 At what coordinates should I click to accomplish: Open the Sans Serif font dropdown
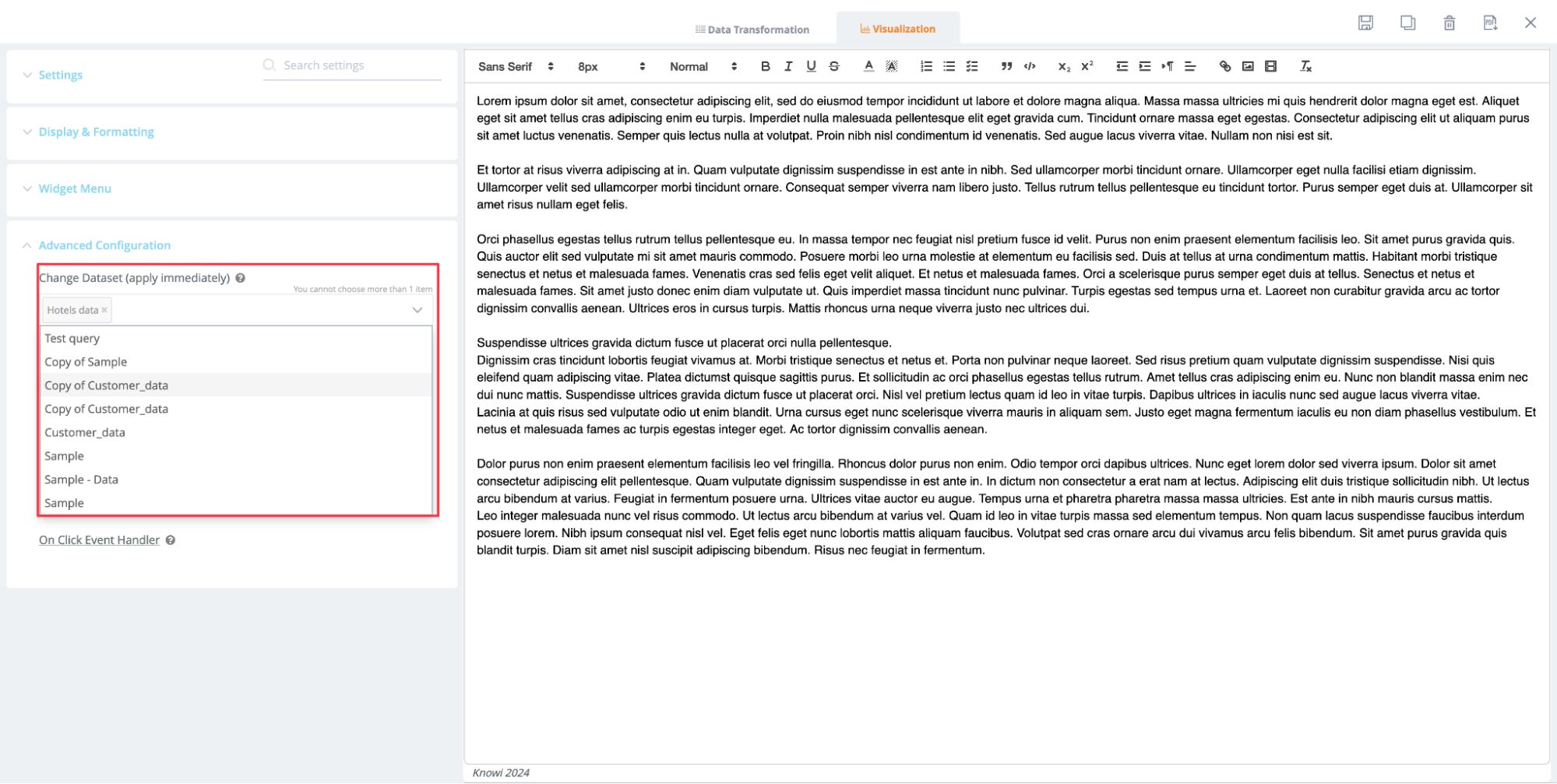pos(515,66)
